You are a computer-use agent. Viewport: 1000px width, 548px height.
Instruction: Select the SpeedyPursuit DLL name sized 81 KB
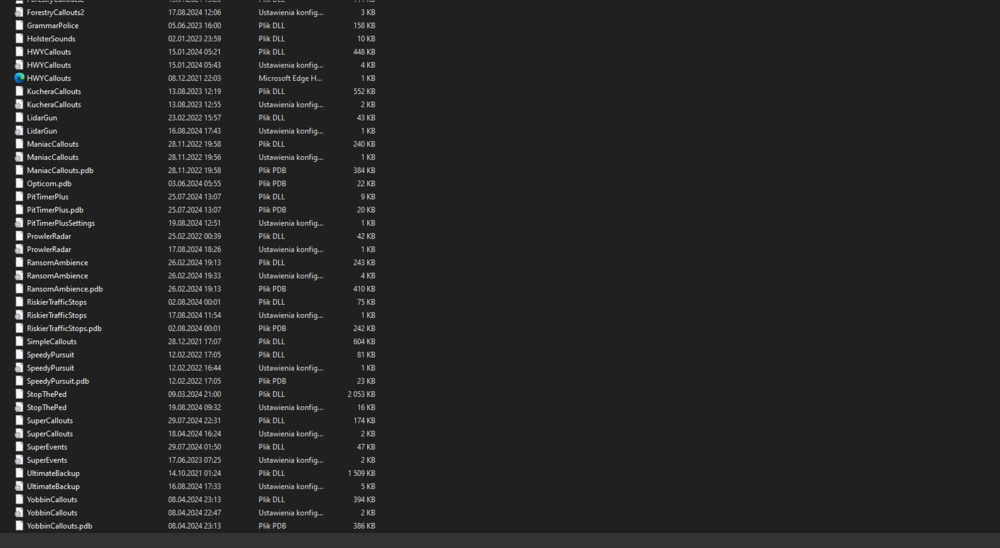point(50,355)
